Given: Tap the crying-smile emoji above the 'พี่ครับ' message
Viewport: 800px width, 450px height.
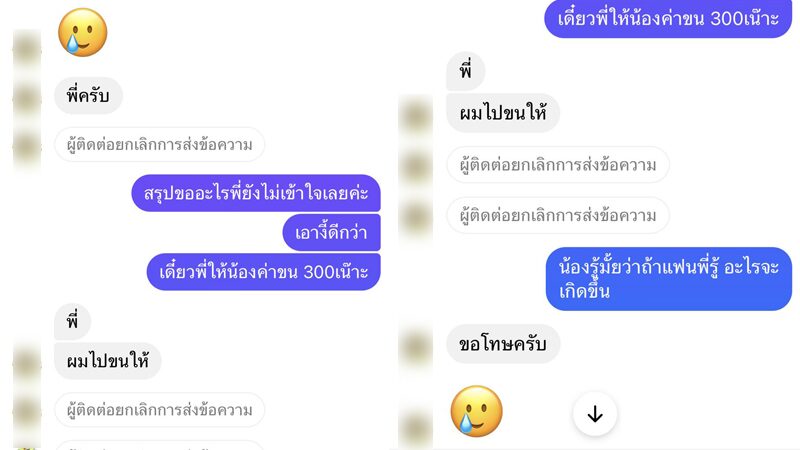Looking at the screenshot, I should tap(83, 32).
